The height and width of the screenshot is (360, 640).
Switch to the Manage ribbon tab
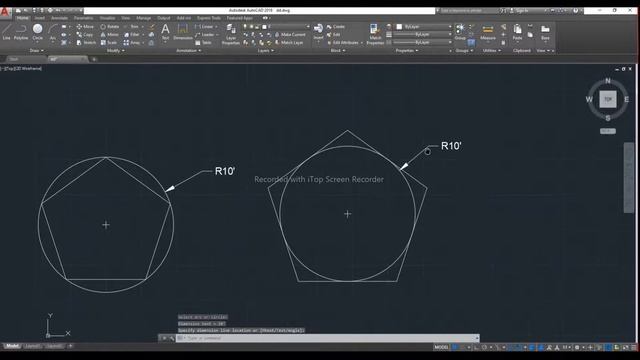tap(143, 18)
